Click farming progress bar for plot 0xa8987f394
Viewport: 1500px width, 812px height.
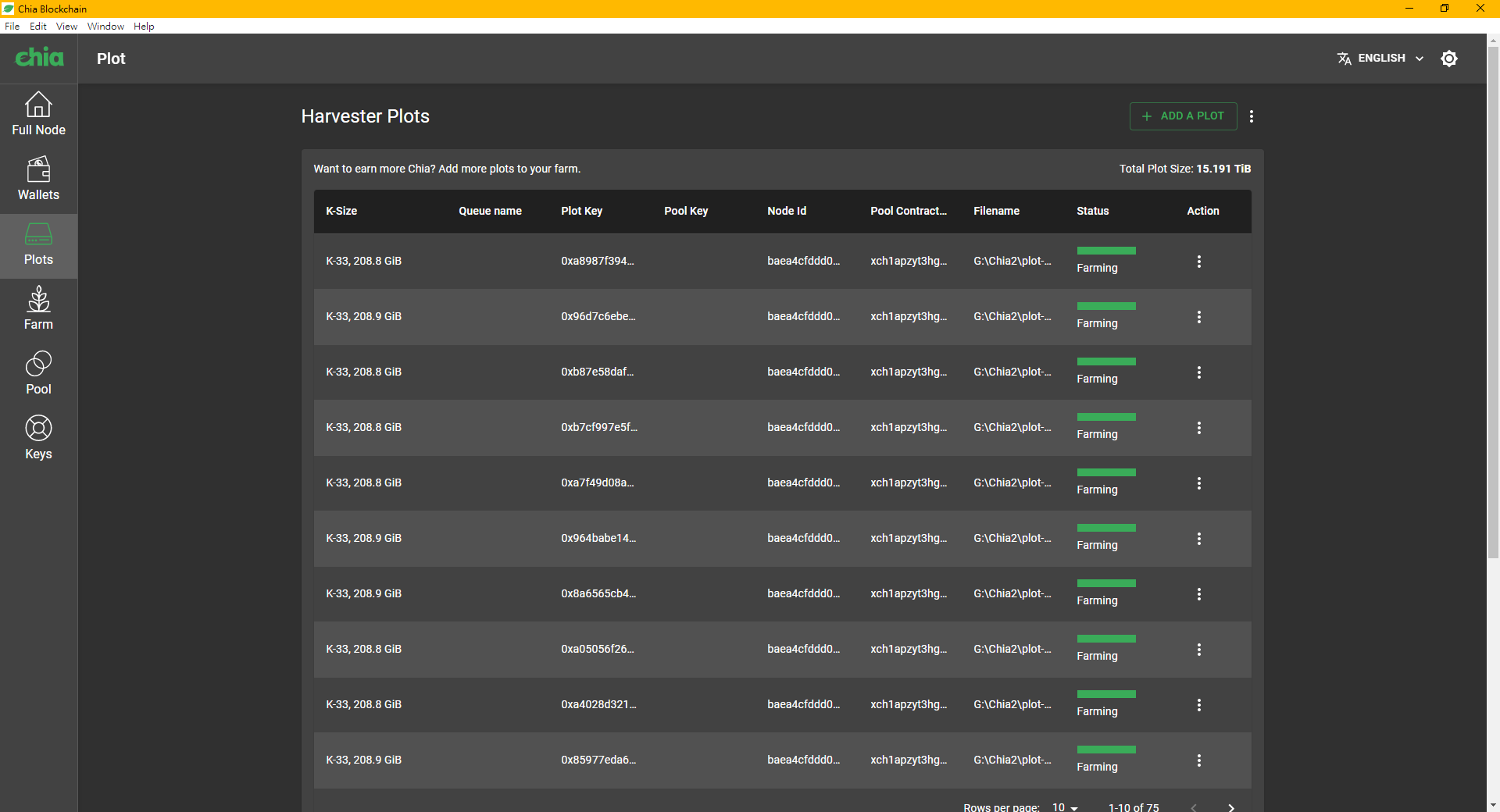1106,251
